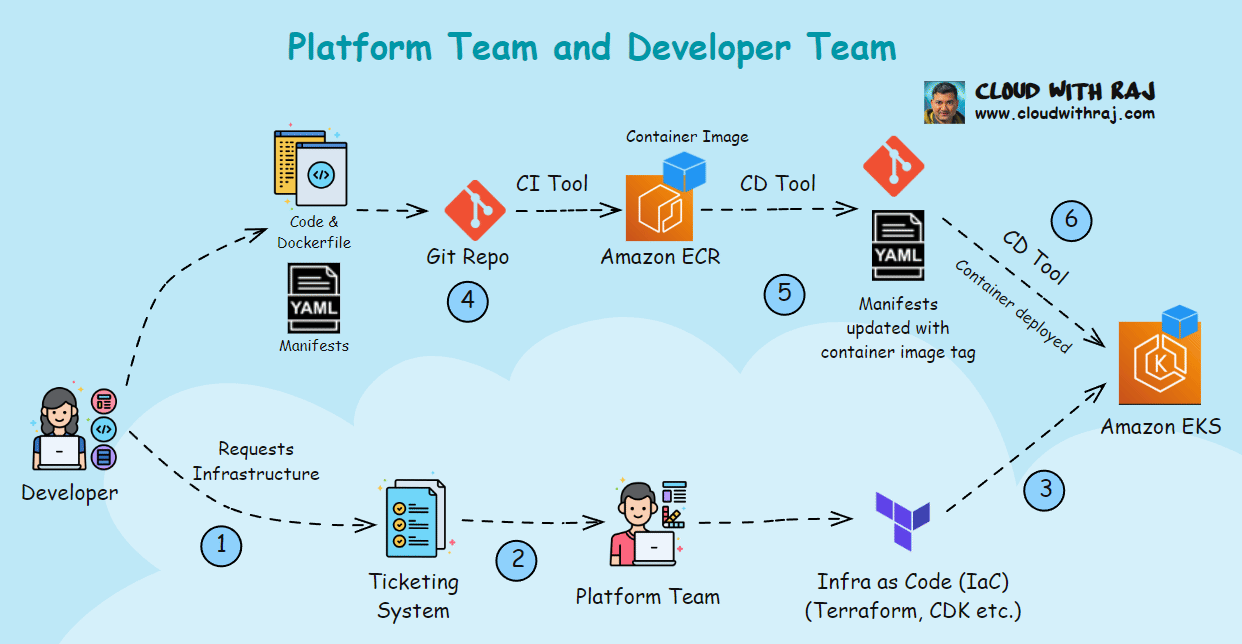This screenshot has height=644, width=1242.
Task: Select the 'CI Tool' label
Action: (552, 184)
